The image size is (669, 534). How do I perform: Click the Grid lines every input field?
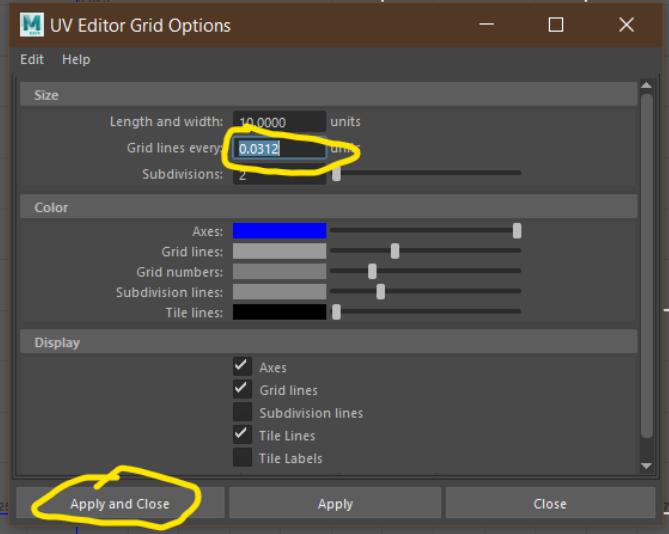click(x=279, y=148)
